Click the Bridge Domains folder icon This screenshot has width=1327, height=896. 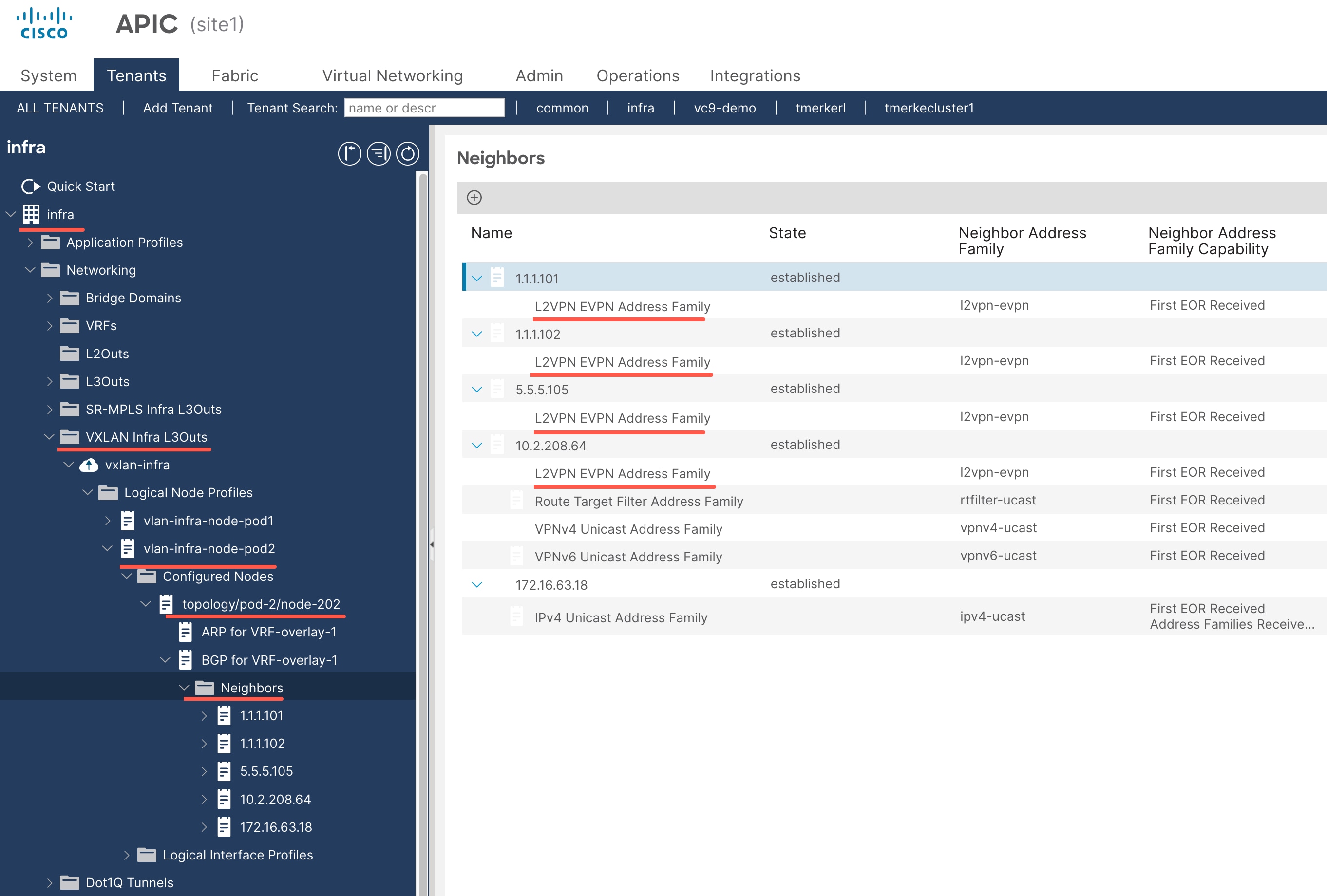click(x=70, y=298)
